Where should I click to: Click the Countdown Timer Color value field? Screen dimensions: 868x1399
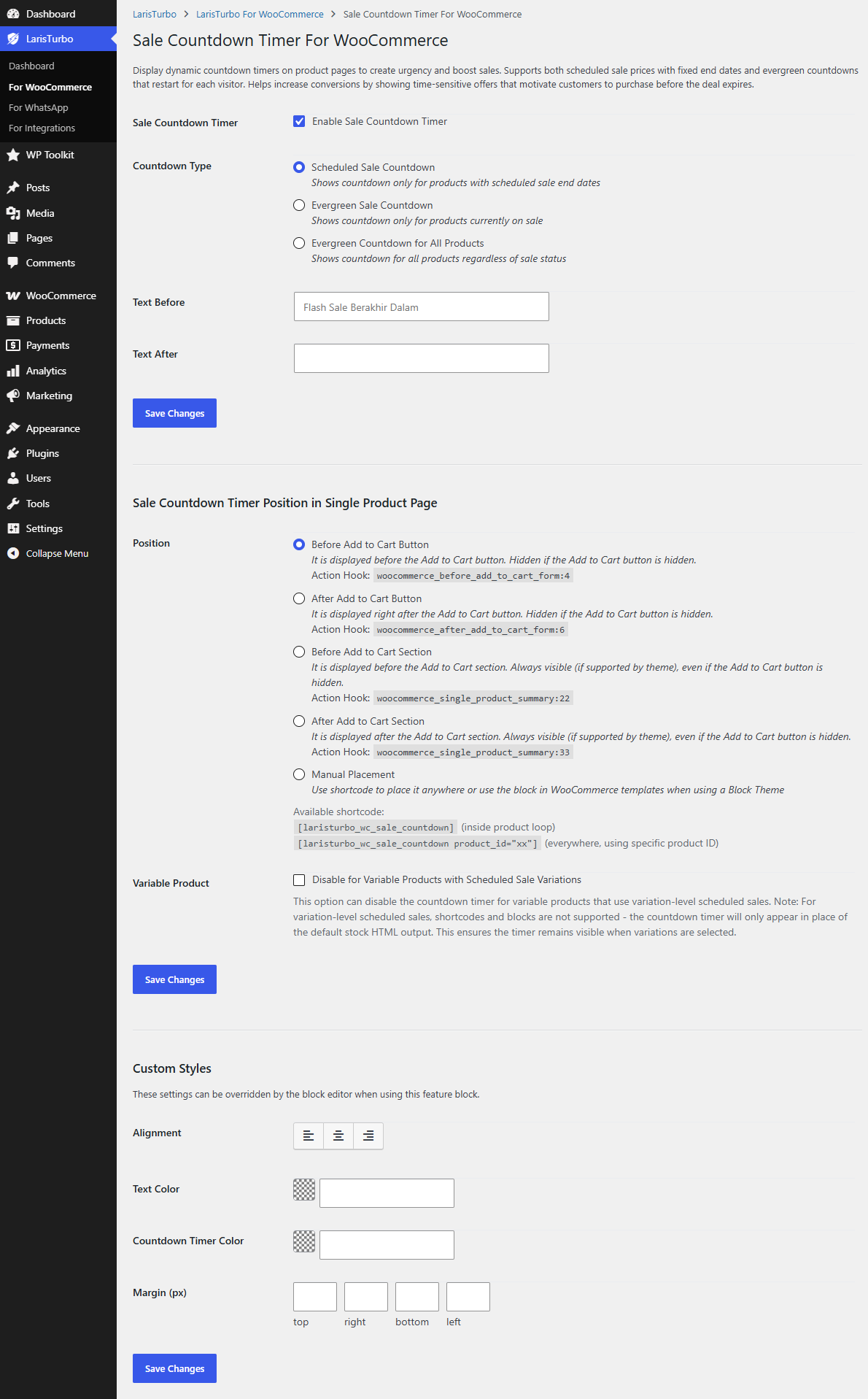pos(387,1245)
